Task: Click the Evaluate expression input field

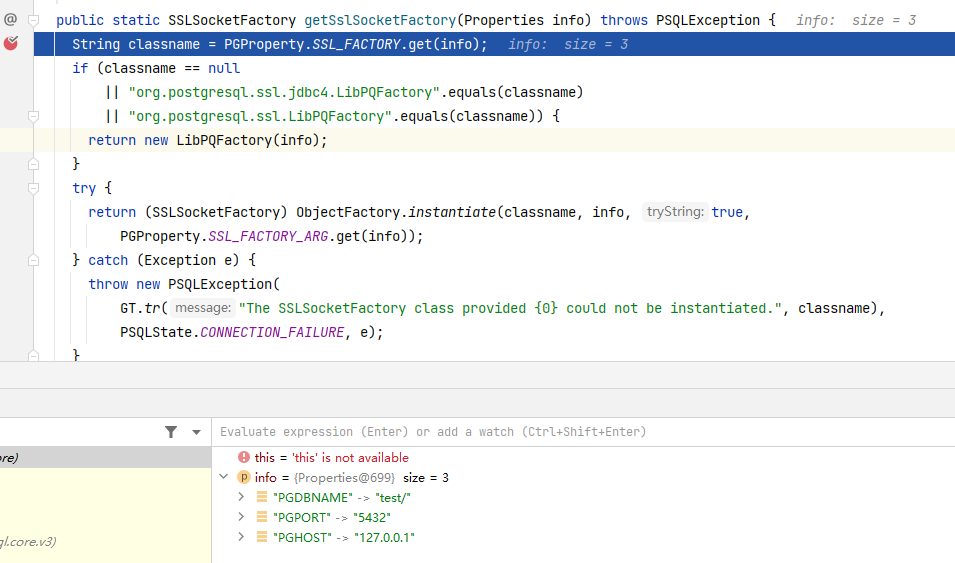Action: (580, 432)
